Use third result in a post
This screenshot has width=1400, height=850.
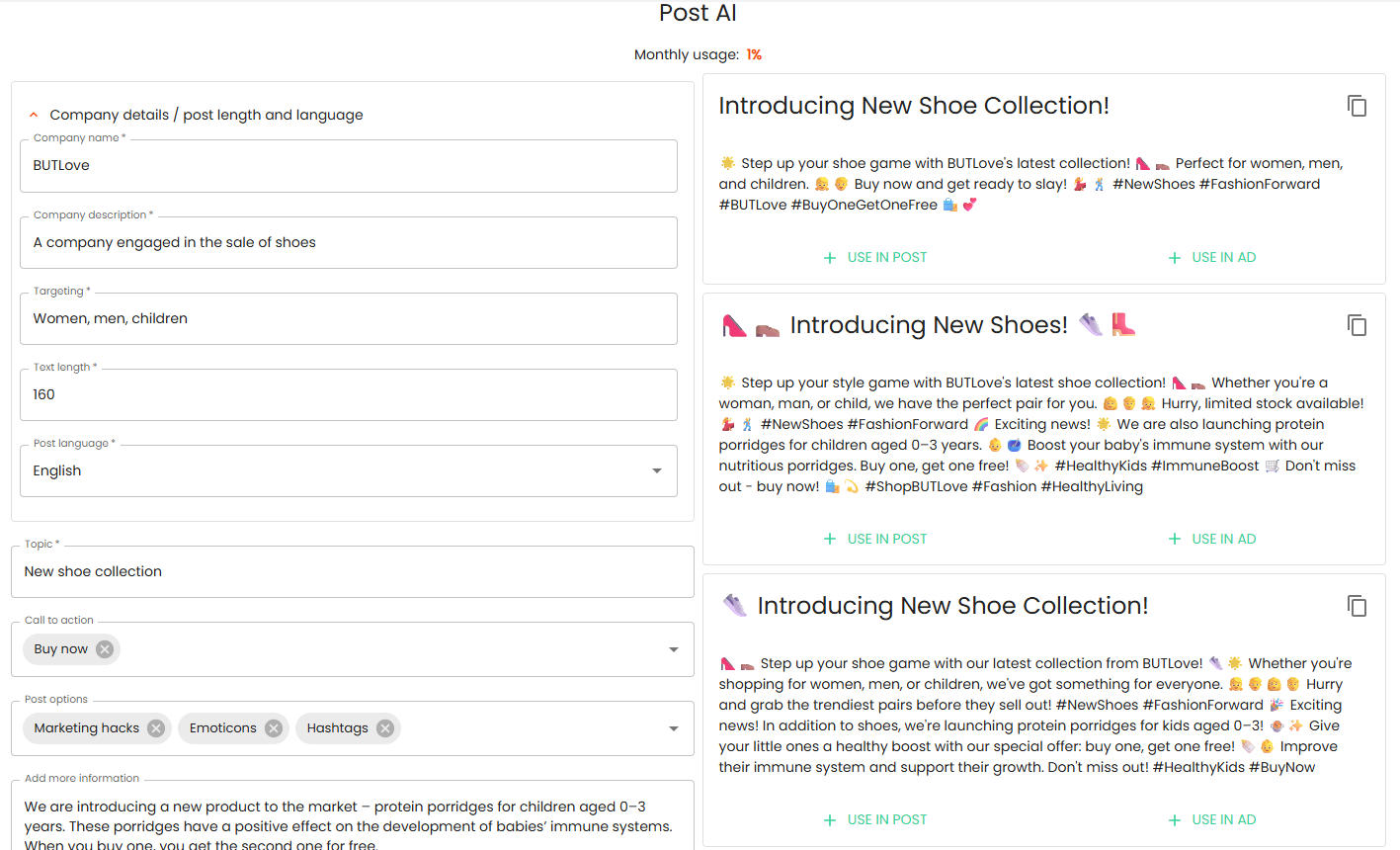click(x=875, y=819)
